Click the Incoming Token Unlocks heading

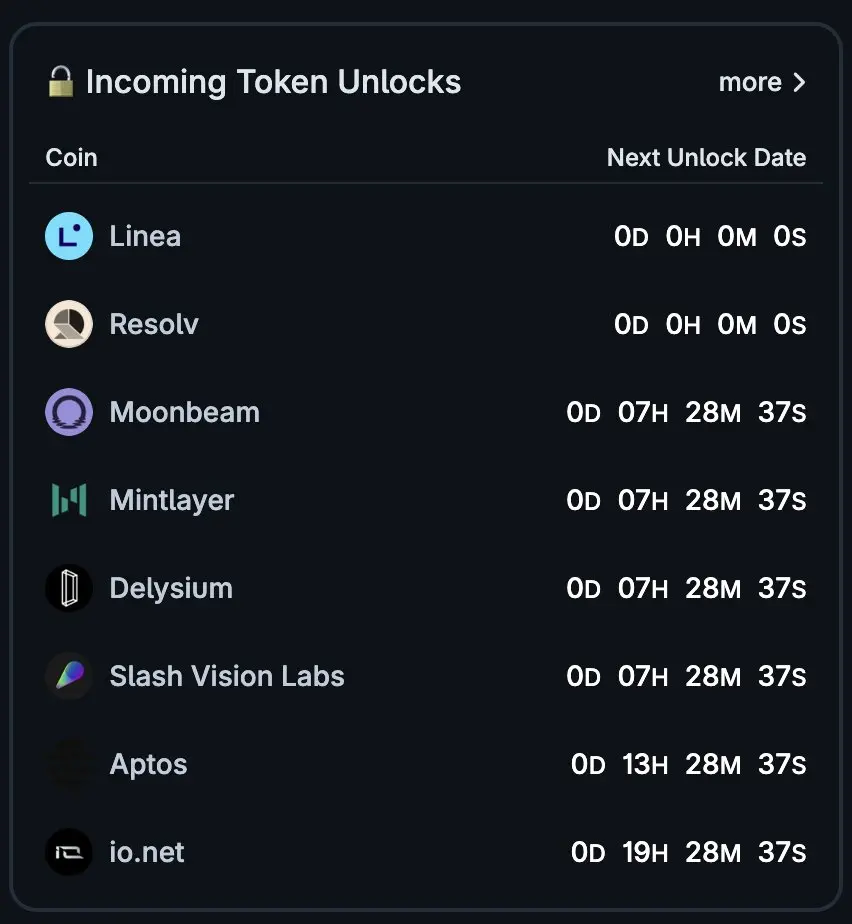click(273, 82)
